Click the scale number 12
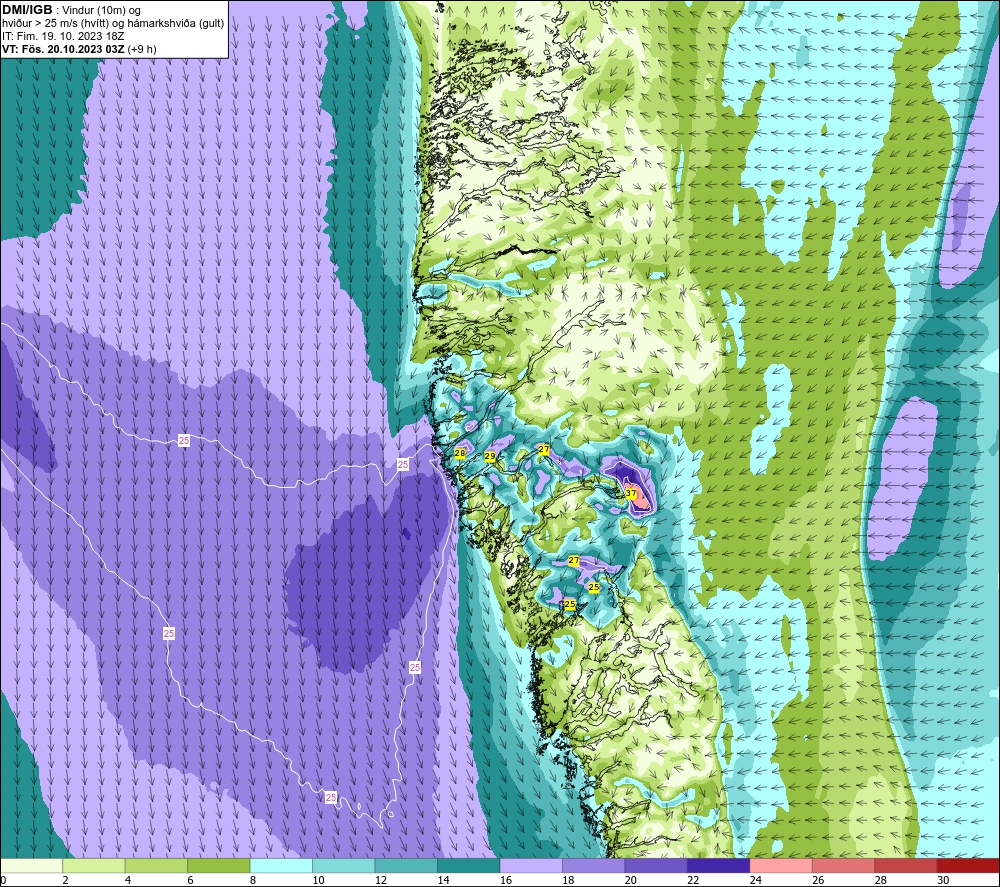The image size is (1000, 887). click(381, 880)
